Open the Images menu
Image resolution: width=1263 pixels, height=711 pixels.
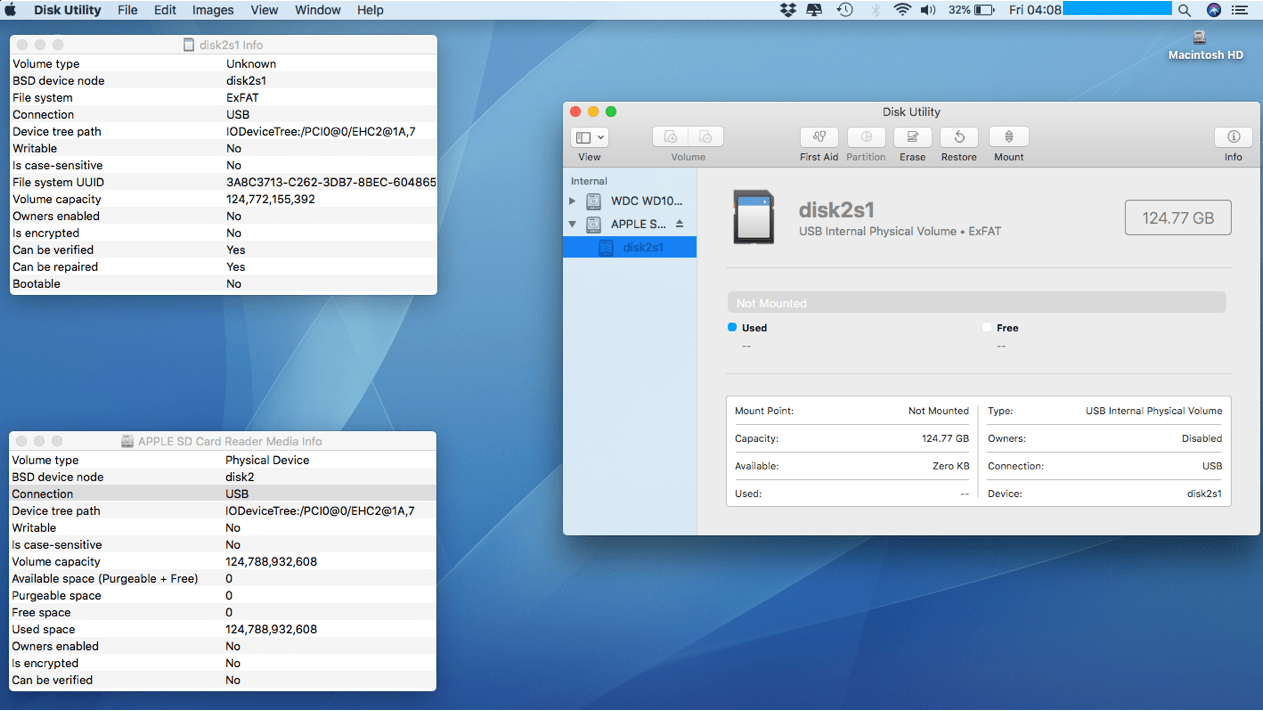[212, 10]
